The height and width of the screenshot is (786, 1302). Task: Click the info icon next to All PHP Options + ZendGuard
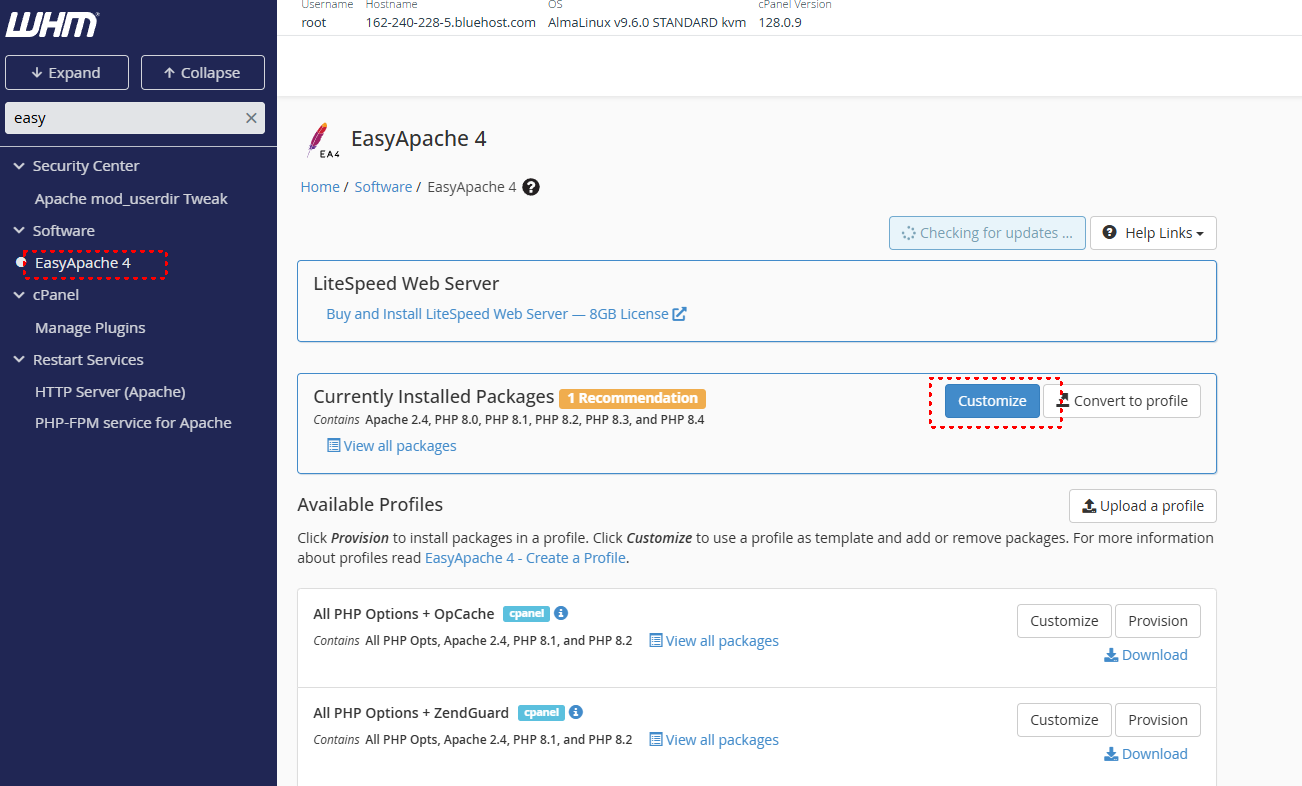pos(576,712)
